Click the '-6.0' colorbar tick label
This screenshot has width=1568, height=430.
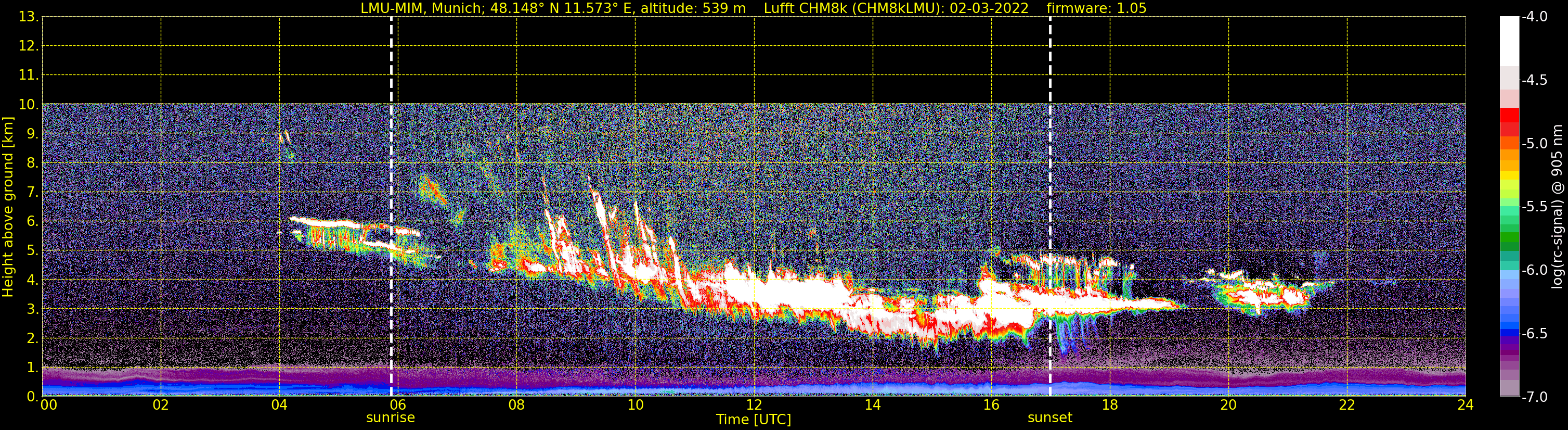tap(1534, 270)
